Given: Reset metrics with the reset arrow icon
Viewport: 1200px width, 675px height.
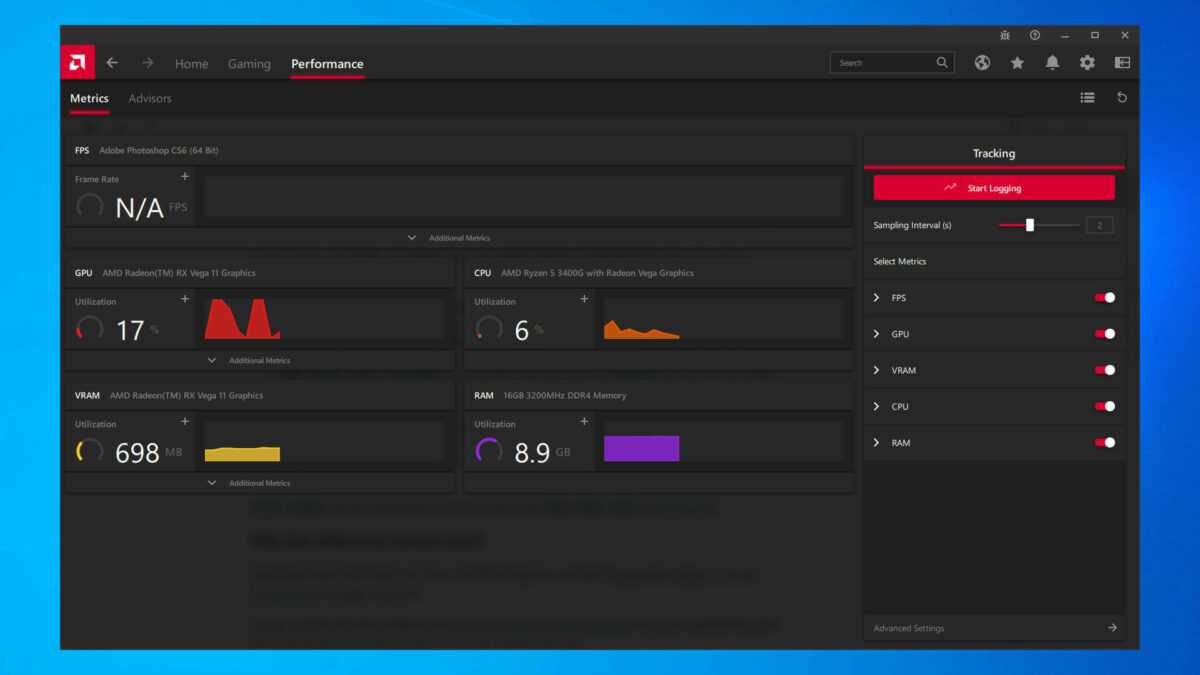Looking at the screenshot, I should click(1122, 97).
